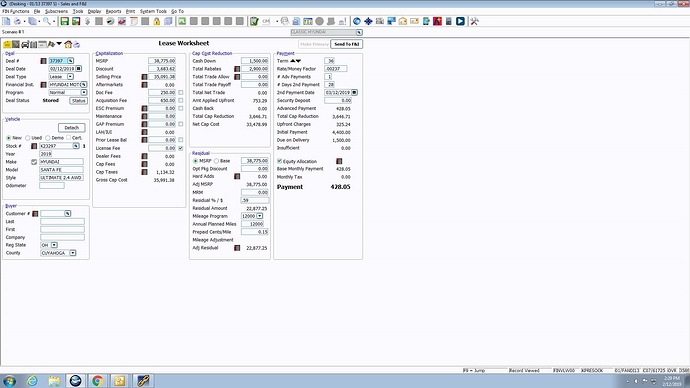This screenshot has height=388, width=690.
Task: Click the Make Primary button
Action: tap(314, 44)
